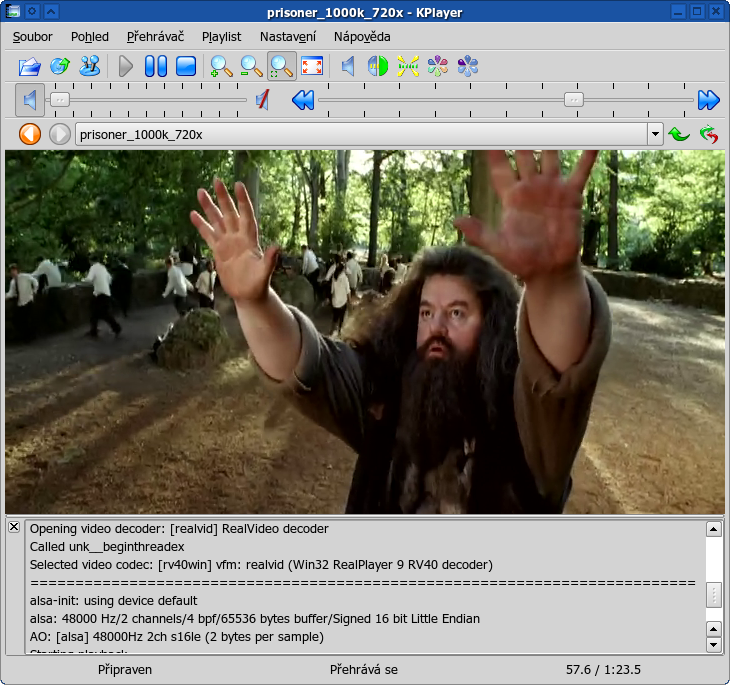Close the message log with the X button
730x685 pixels.
pyautogui.click(x=14, y=527)
